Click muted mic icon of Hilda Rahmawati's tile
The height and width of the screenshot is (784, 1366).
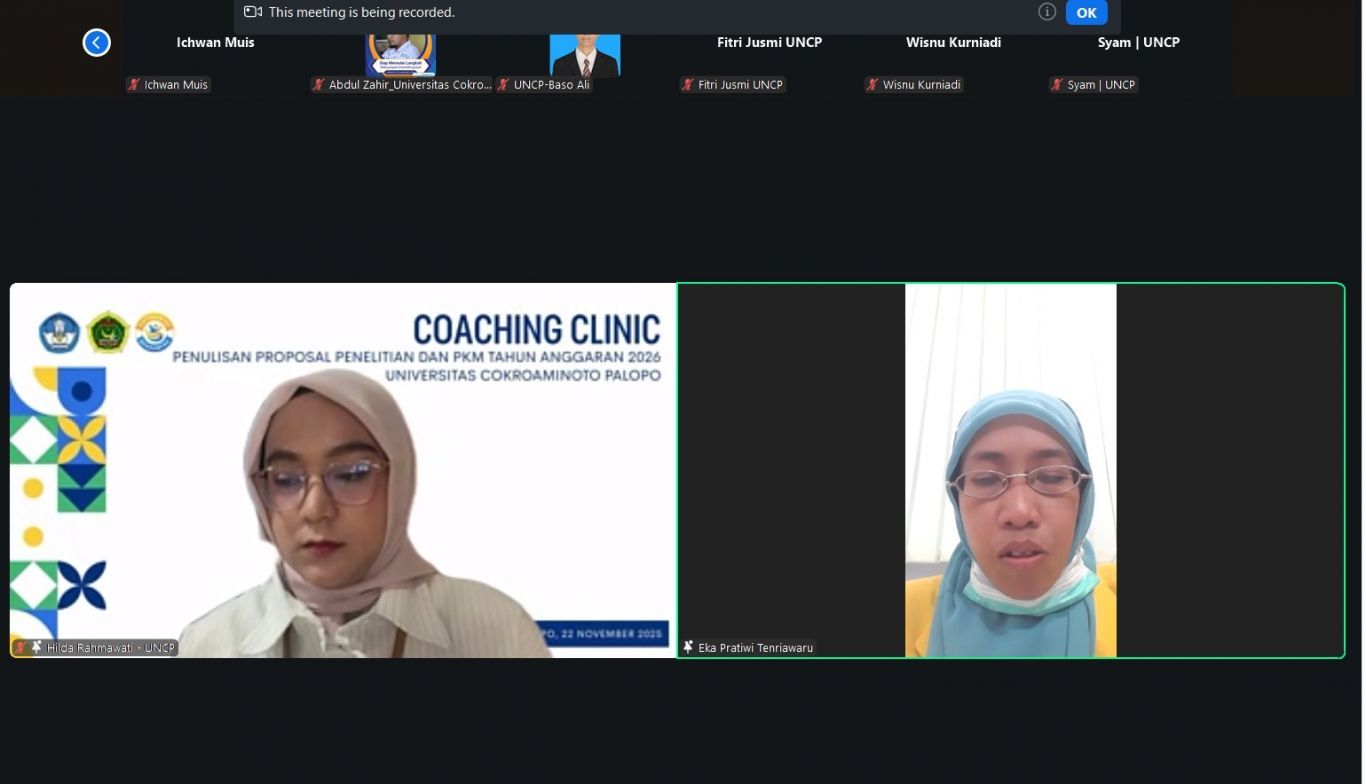pyautogui.click(x=20, y=647)
